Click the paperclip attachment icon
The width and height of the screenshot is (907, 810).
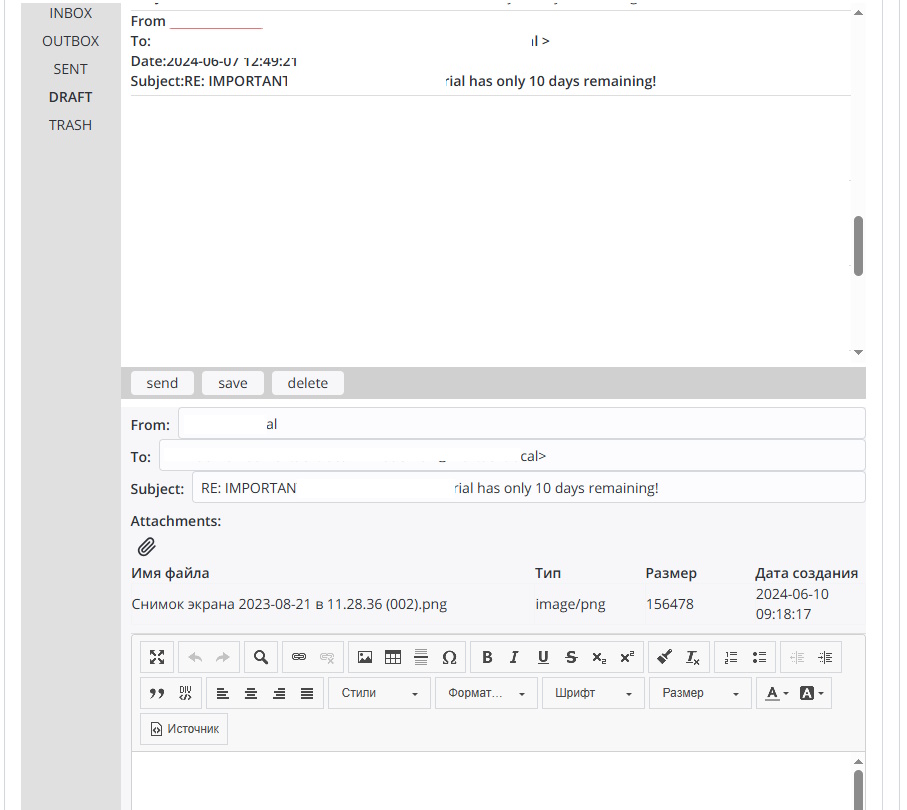tap(147, 547)
